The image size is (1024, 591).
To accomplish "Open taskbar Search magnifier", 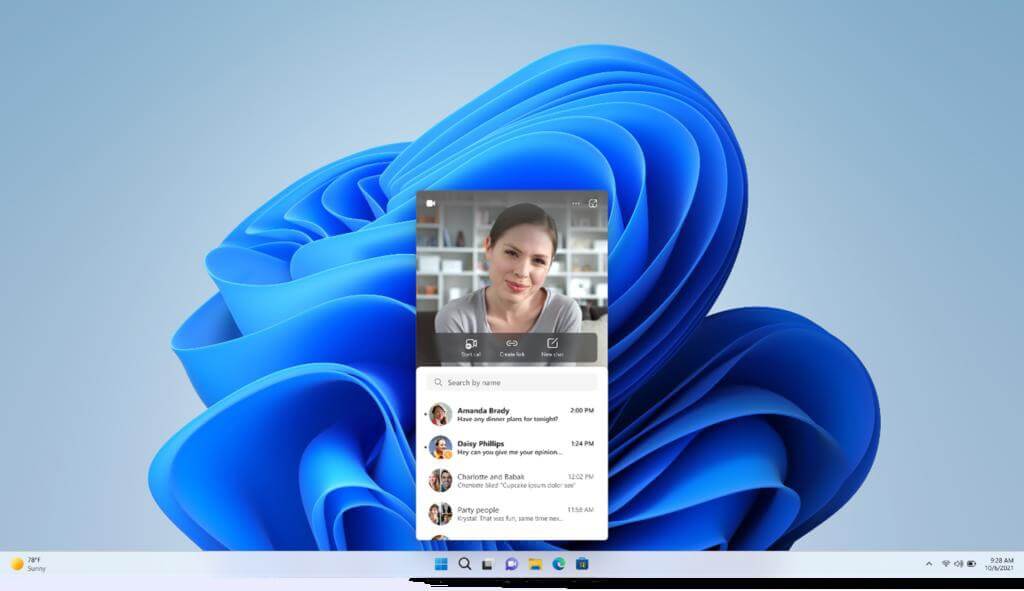I will (464, 564).
